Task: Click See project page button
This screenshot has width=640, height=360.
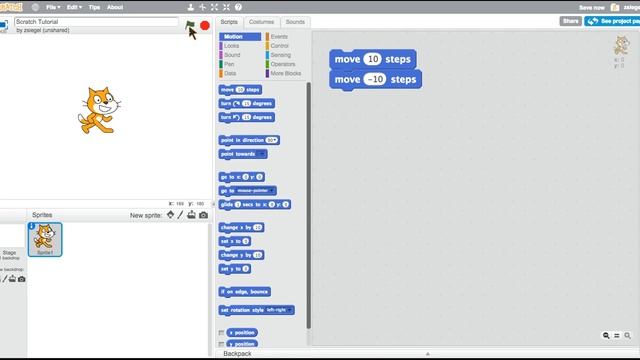Action: coord(612,21)
